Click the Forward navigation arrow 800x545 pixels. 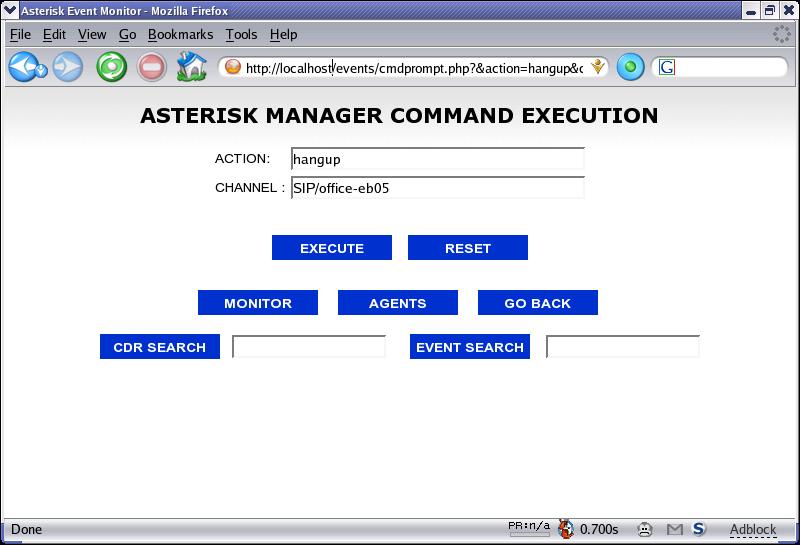coord(68,67)
